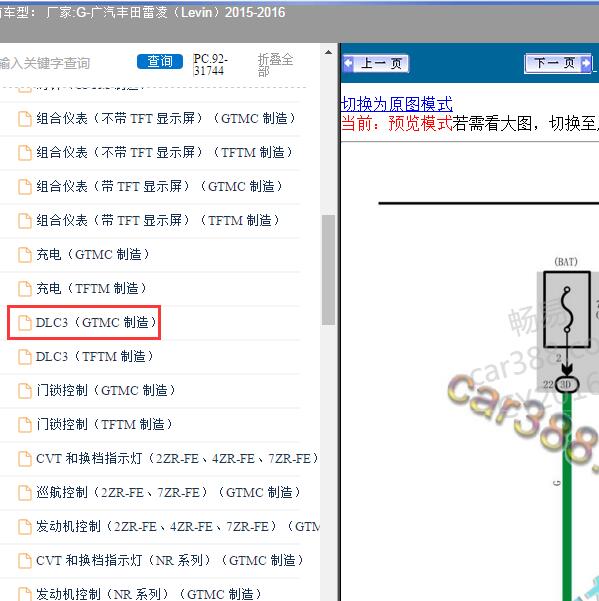
Task: Click the PC.92-31744 code text
Action: [210, 65]
